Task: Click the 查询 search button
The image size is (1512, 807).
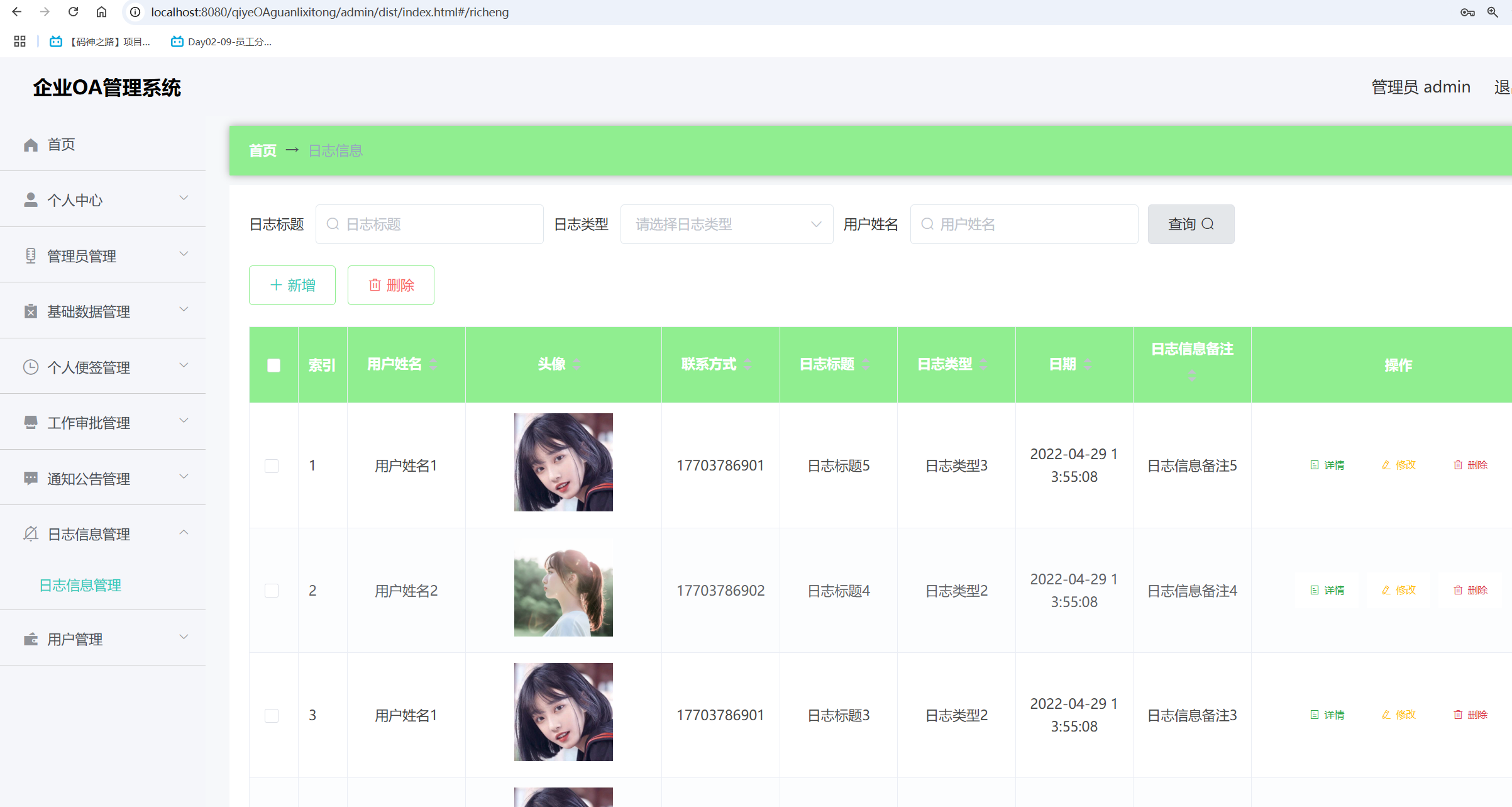Action: [1191, 224]
